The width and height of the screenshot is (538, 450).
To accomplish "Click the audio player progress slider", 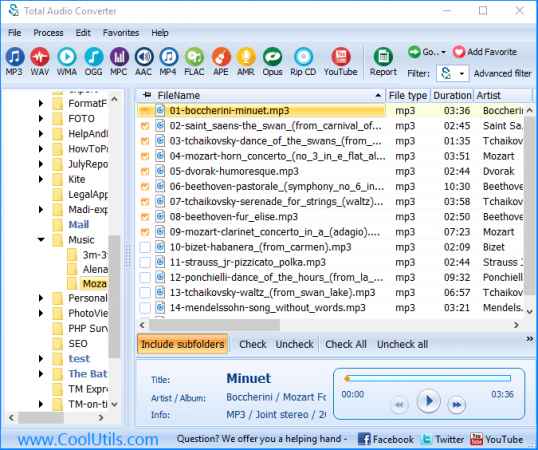I will point(429,378).
